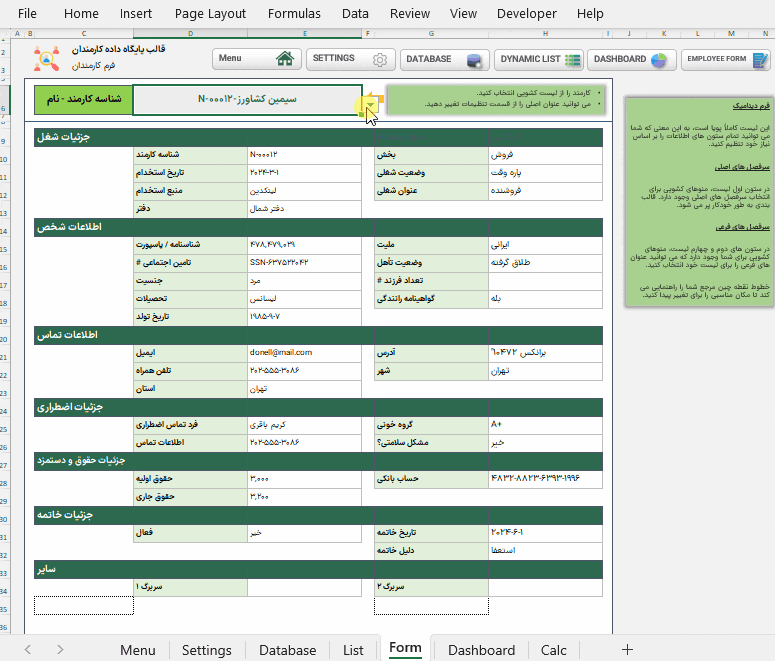Viewport: 775px width, 661px height.
Task: Select the employee name cell N-۰۰۰۱۲
Action: pos(247,99)
